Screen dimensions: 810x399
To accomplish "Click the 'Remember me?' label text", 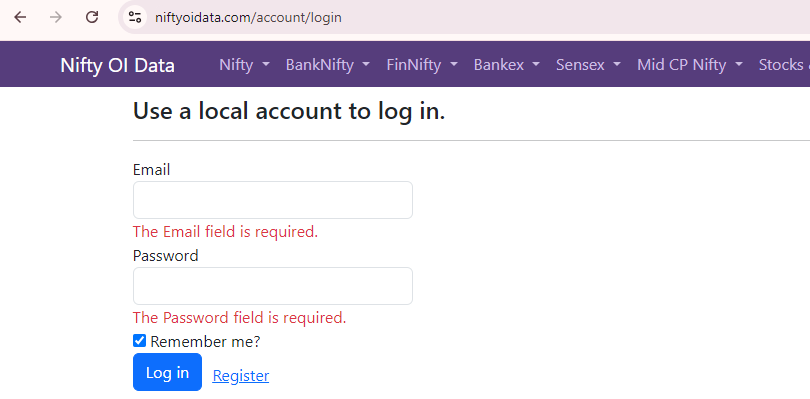I will 206,342.
